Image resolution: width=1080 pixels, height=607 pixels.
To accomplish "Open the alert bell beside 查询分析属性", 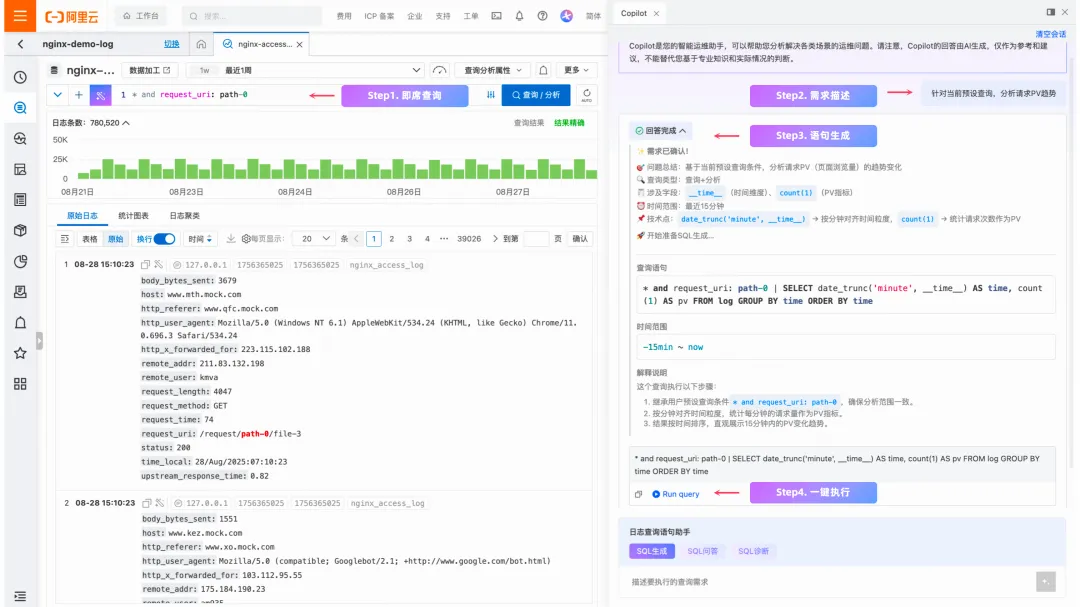I will pos(543,70).
